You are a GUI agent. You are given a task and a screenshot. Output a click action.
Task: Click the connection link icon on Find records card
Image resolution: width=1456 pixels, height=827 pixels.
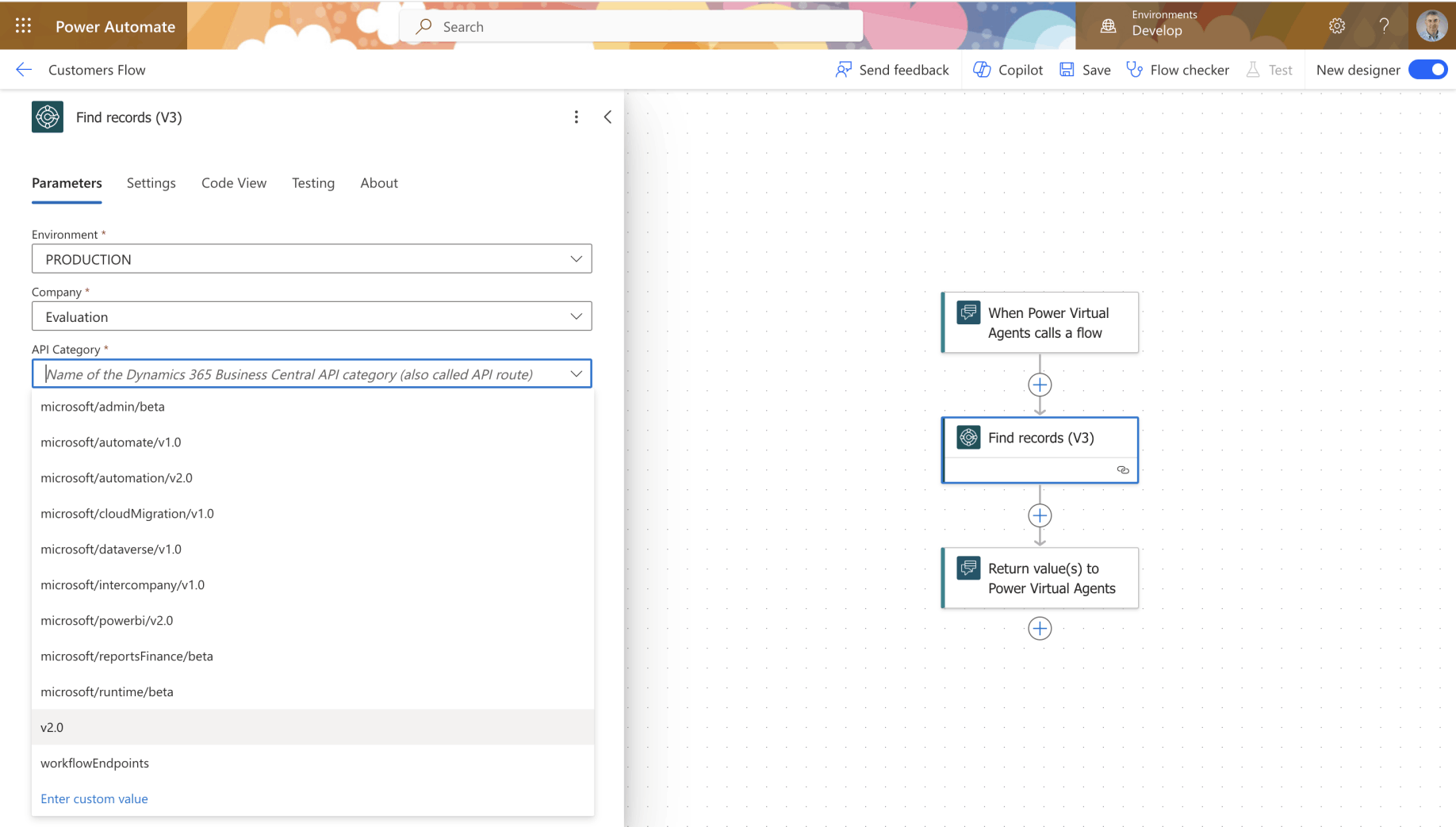tap(1123, 470)
